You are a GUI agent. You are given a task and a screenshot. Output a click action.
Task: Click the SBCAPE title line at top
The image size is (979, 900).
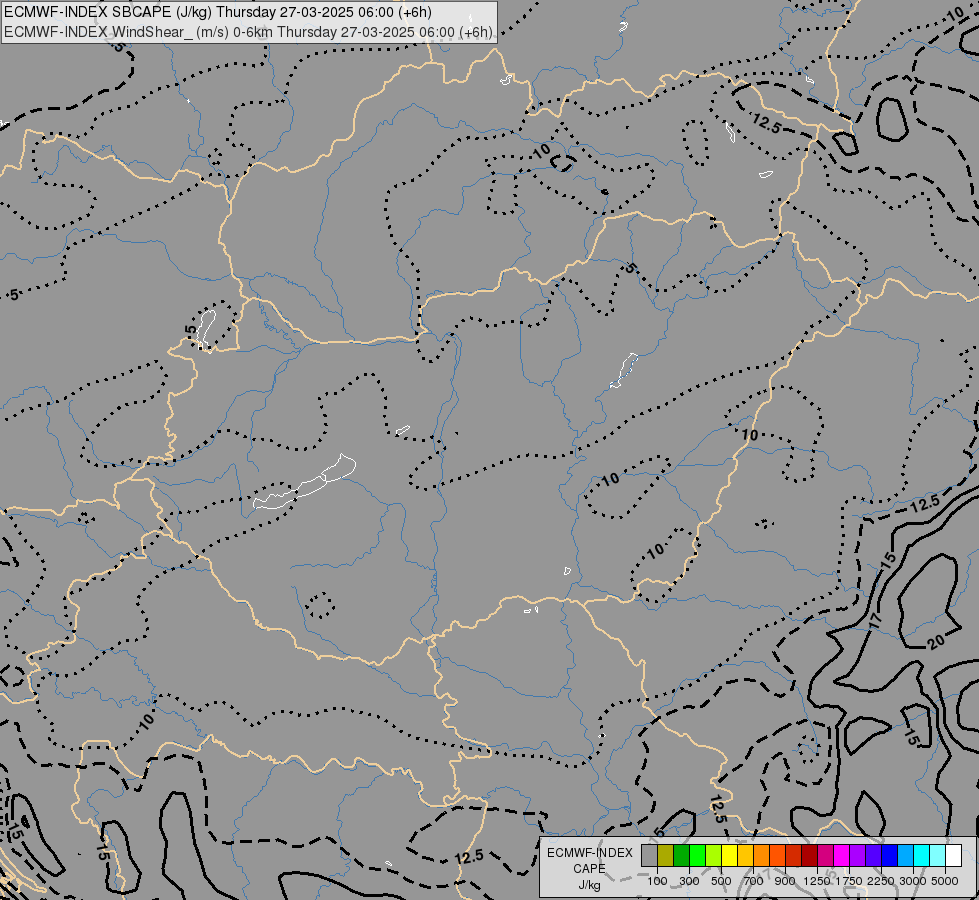(x=218, y=12)
